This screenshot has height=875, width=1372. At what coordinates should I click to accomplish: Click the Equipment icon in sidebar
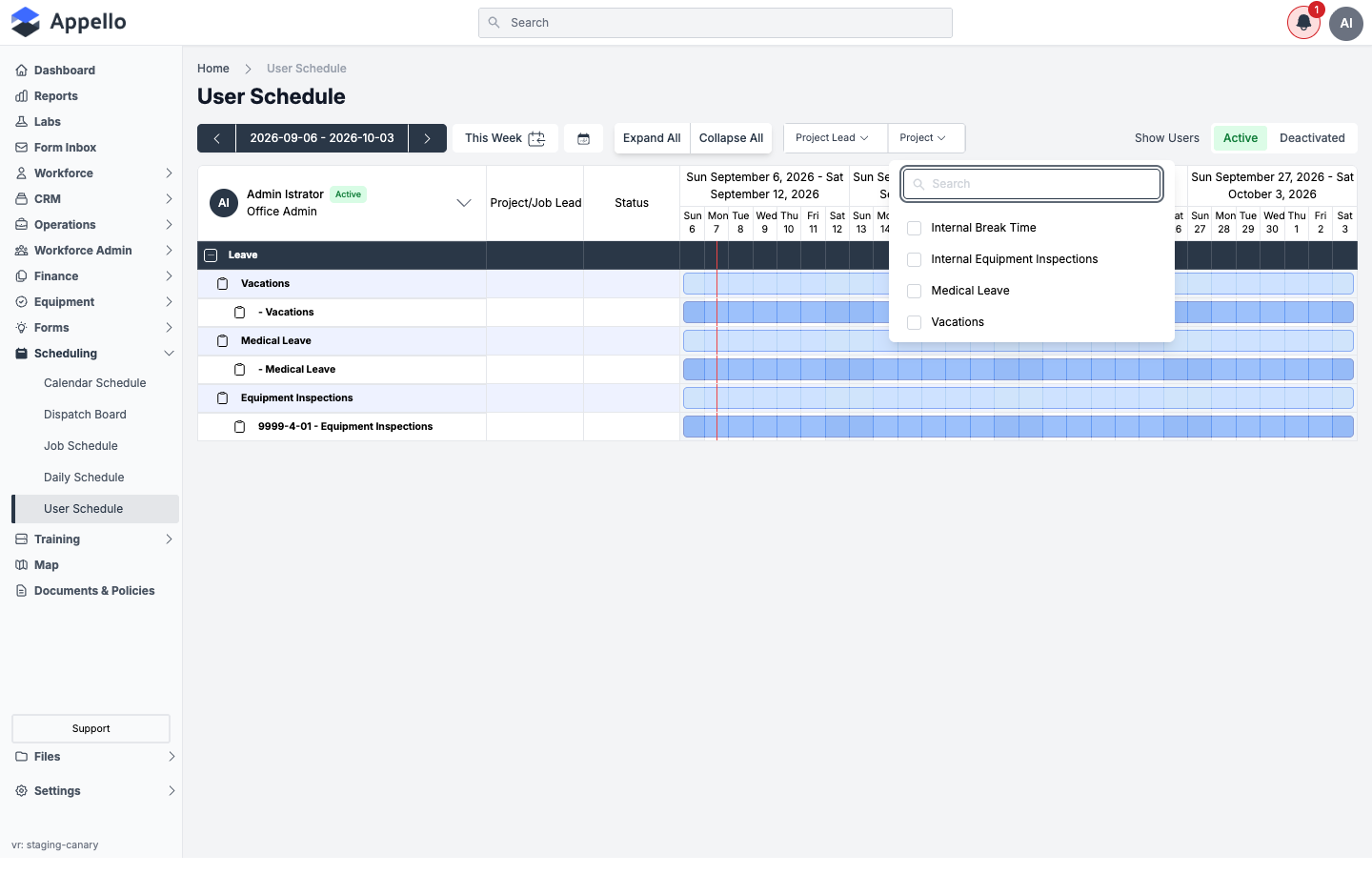coord(21,302)
